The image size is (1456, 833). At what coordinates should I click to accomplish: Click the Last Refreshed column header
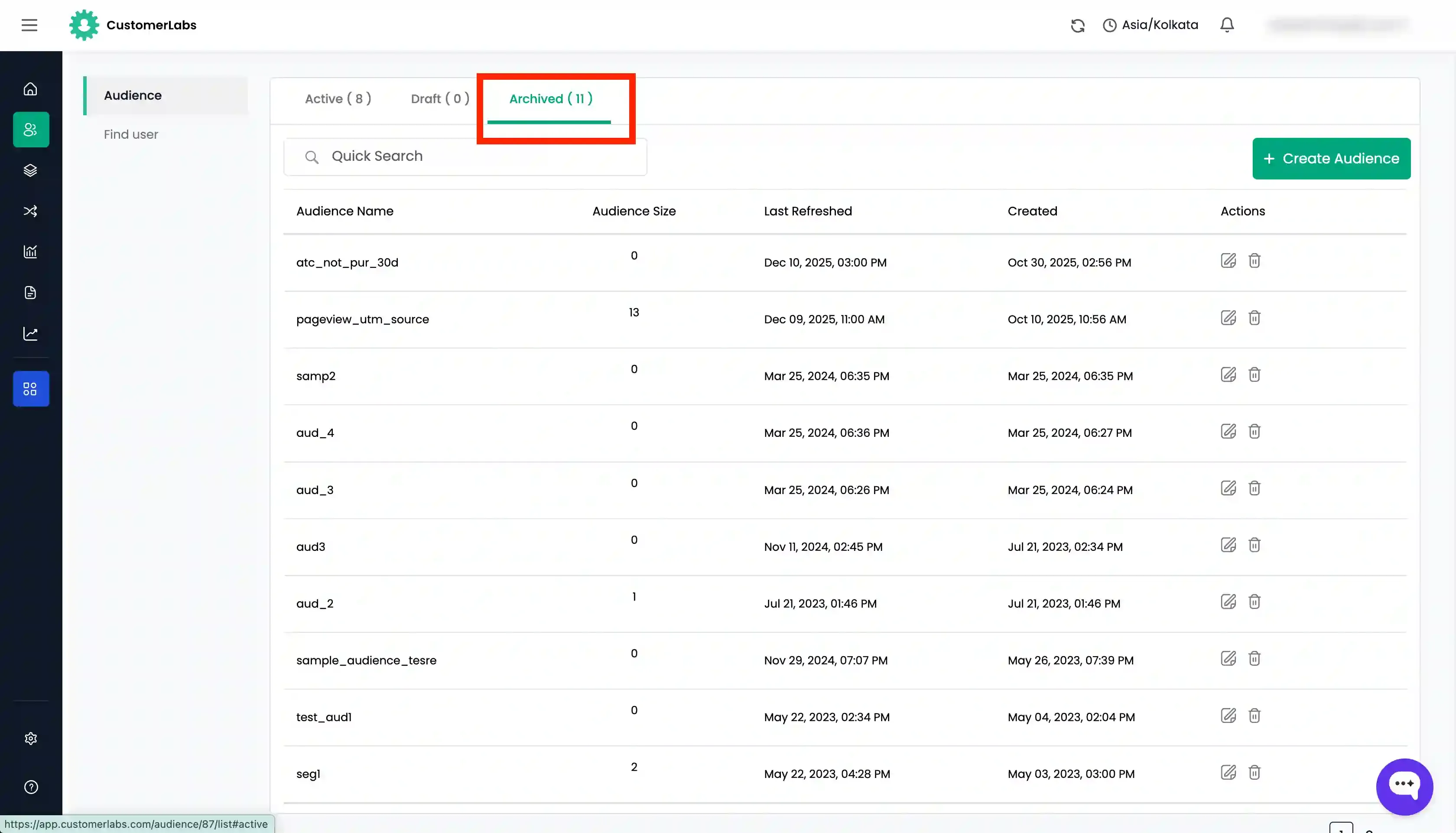pyautogui.click(x=807, y=211)
